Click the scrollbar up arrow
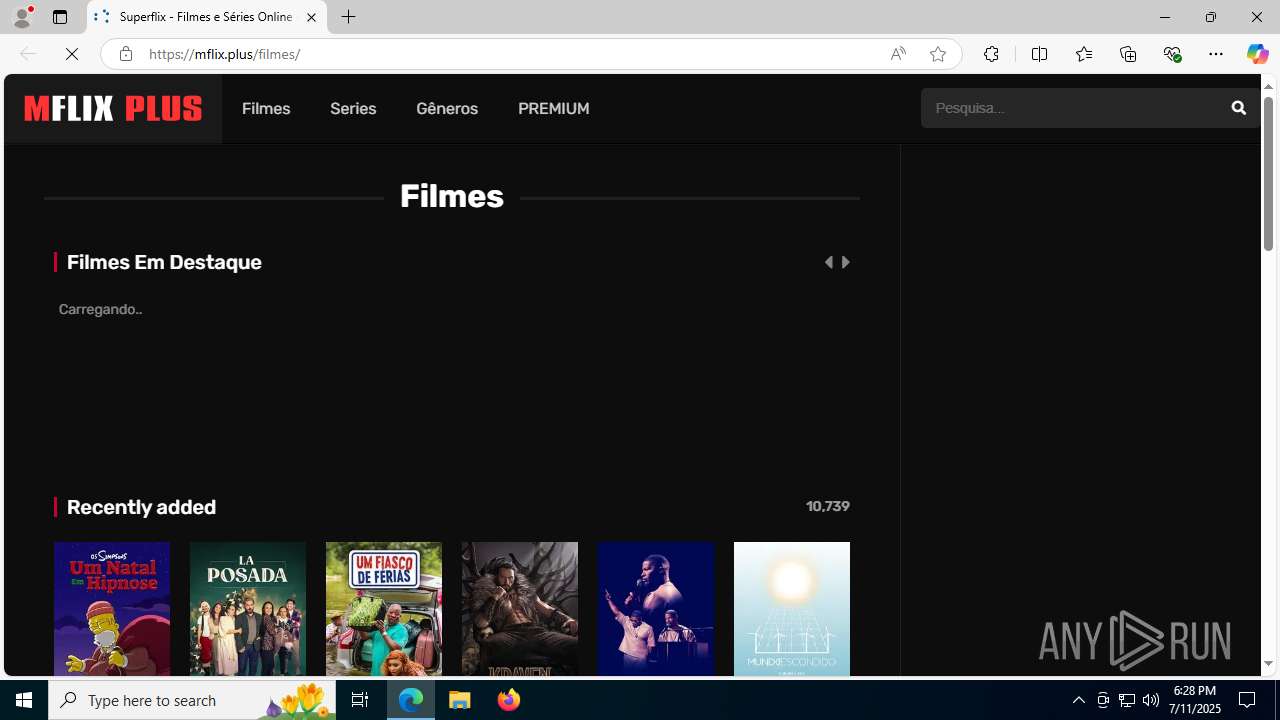The height and width of the screenshot is (720, 1280). pyautogui.click(x=1268, y=86)
